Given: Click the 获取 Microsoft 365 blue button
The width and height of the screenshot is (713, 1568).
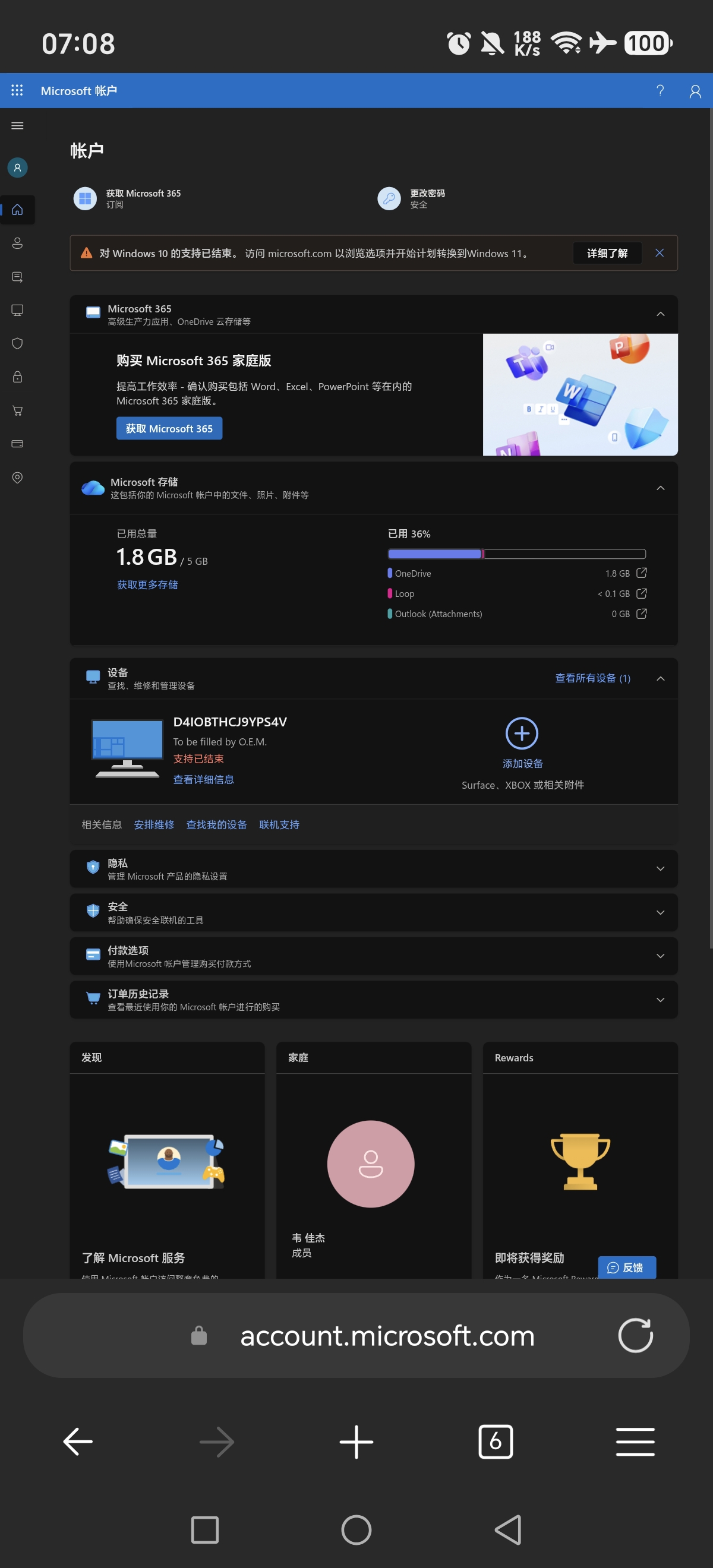Looking at the screenshot, I should tap(169, 428).
